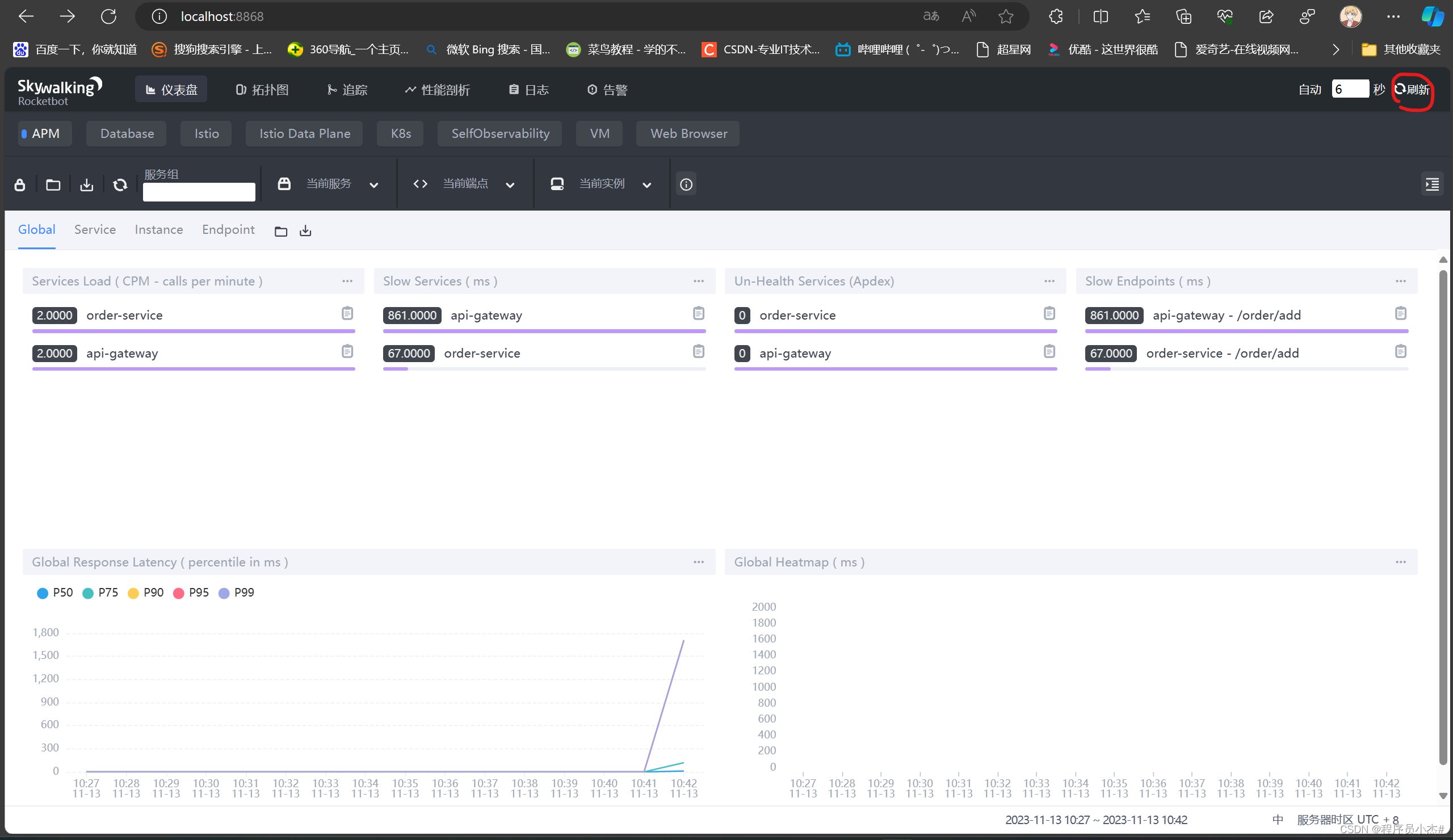Switch to the Endpoint tab
Screen dimensions: 1453x840
point(228,229)
